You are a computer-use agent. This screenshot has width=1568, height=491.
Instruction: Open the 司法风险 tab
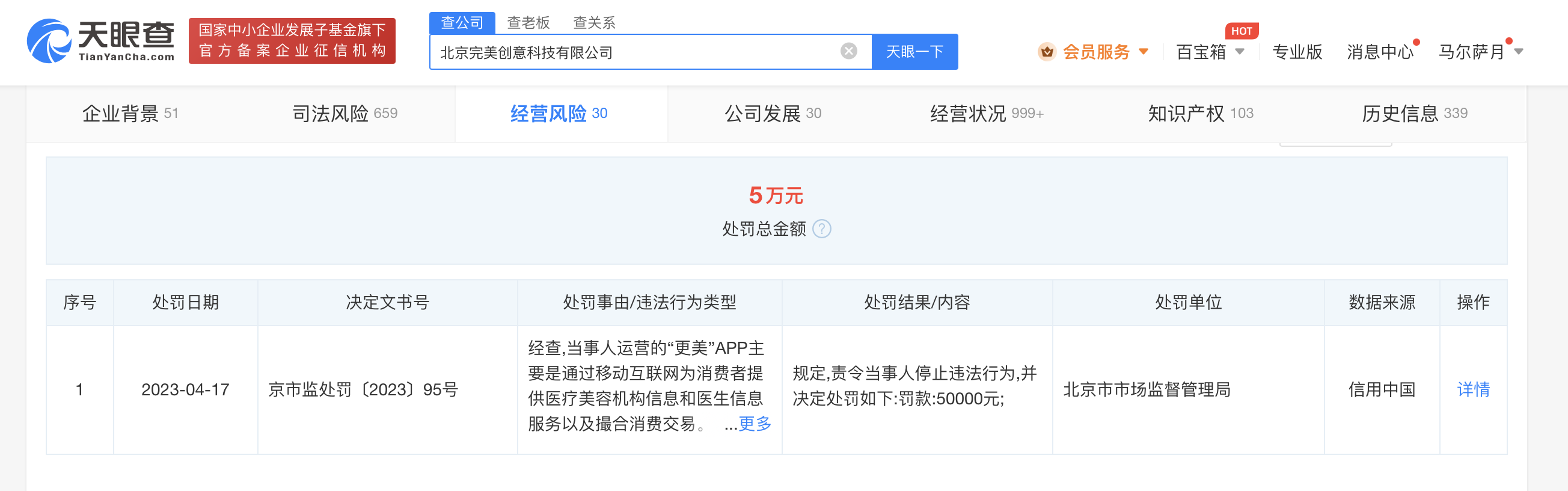pos(345,113)
